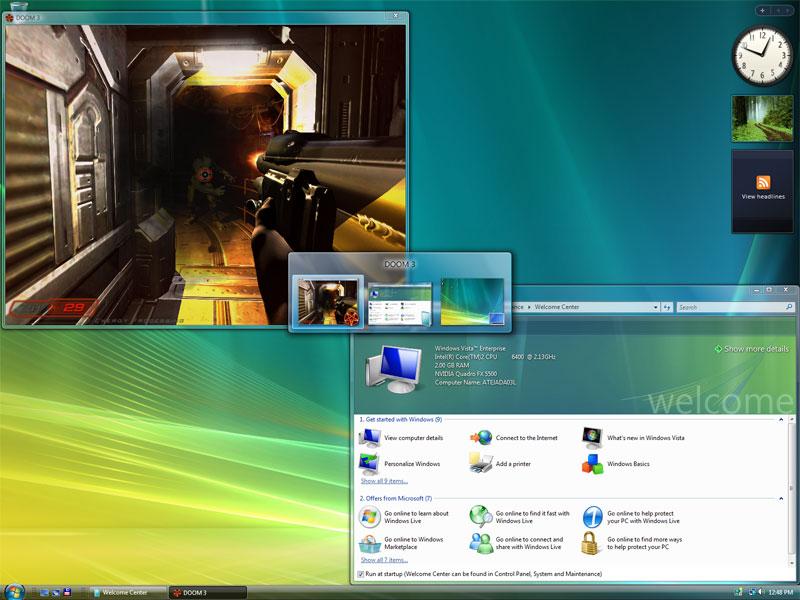The width and height of the screenshot is (800, 600).
Task: Click Show all 7 items link
Action: 384,559
